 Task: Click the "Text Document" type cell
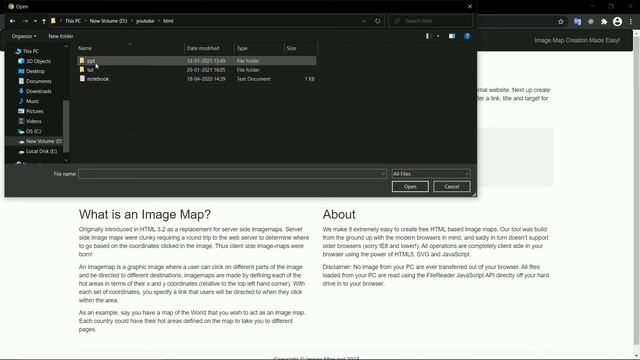click(x=253, y=79)
